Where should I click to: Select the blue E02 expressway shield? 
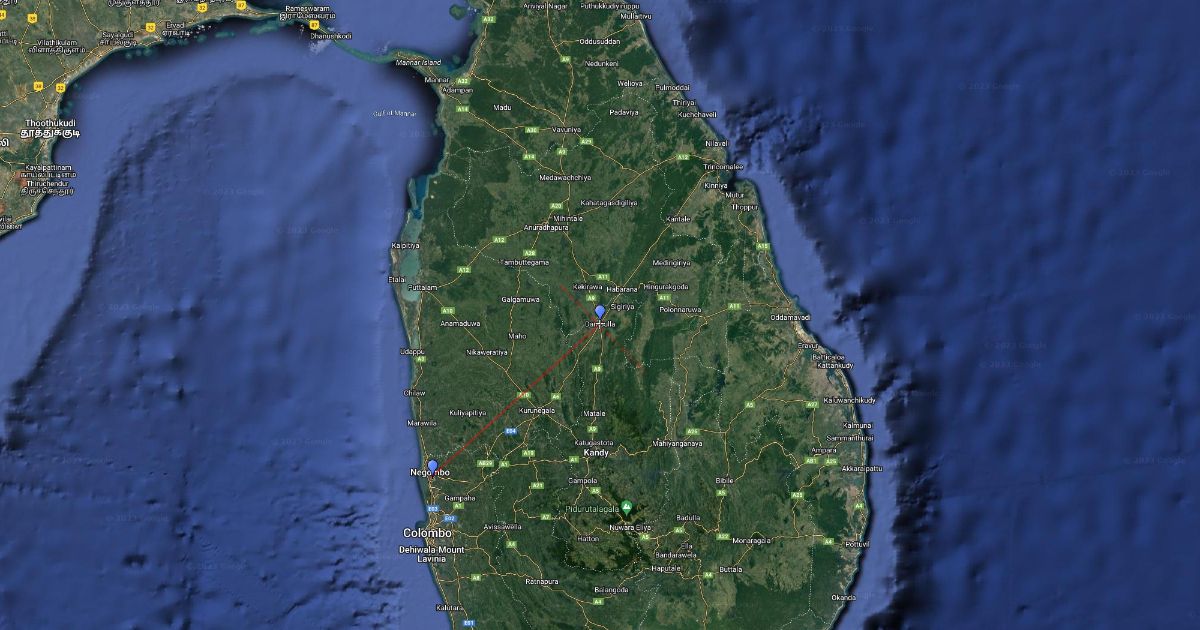coord(449,519)
